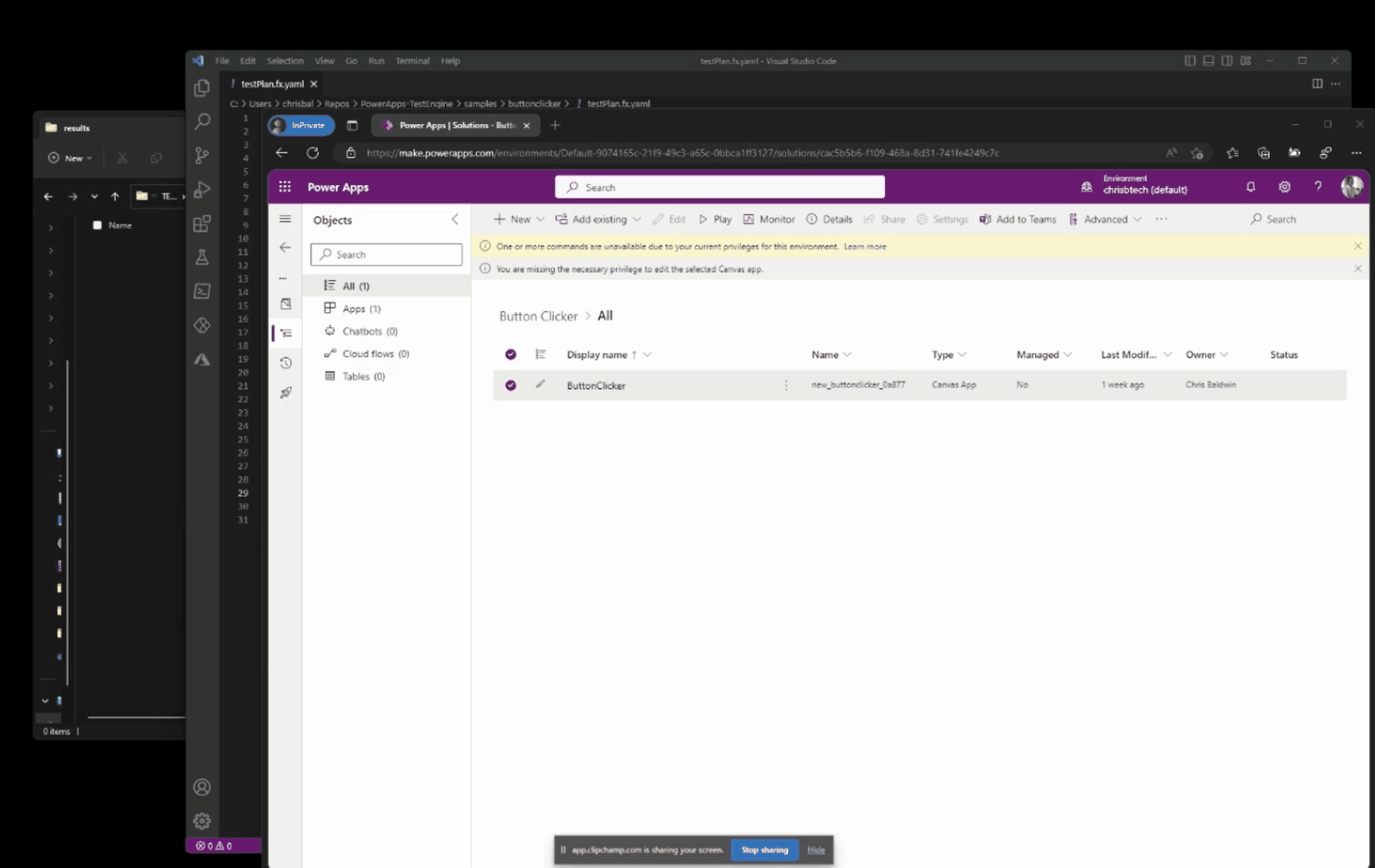Open browser favorites star icon
This screenshot has width=1375, height=868.
click(x=1232, y=152)
